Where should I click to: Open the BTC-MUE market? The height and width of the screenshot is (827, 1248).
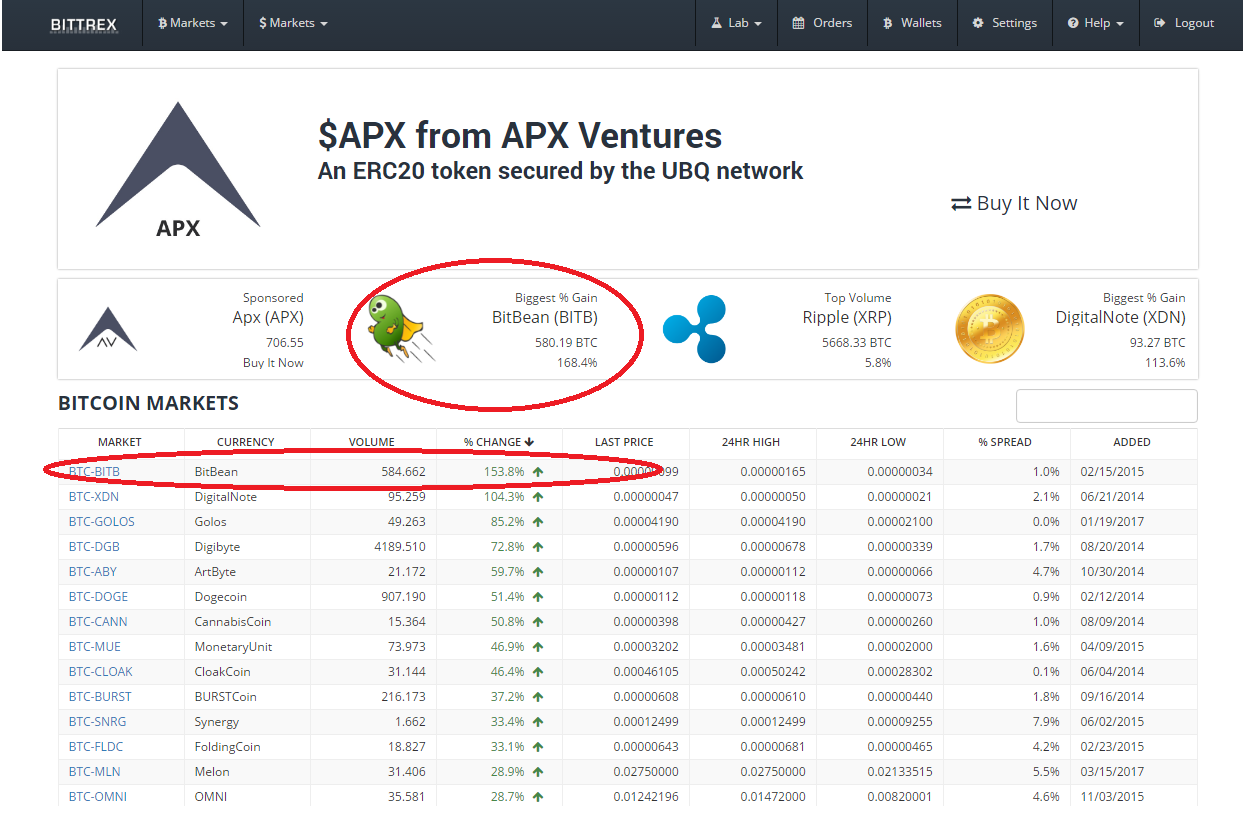95,646
